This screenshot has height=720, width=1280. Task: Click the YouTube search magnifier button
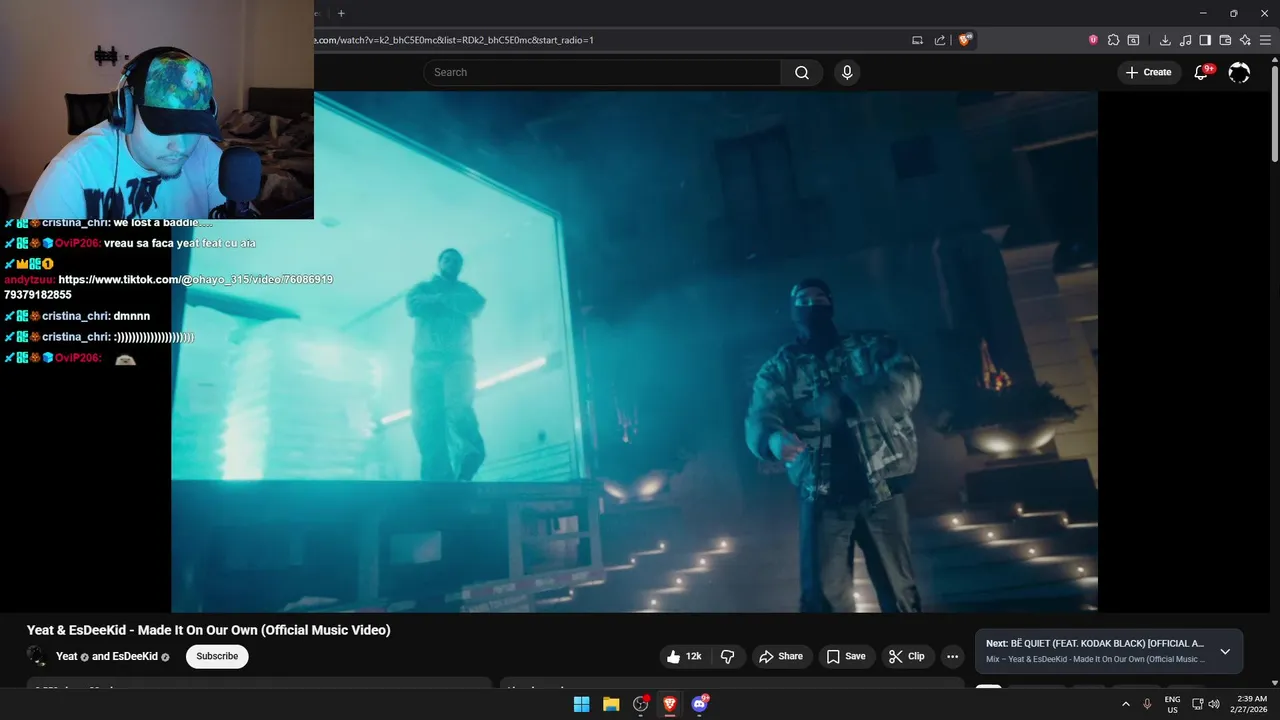[x=802, y=72]
